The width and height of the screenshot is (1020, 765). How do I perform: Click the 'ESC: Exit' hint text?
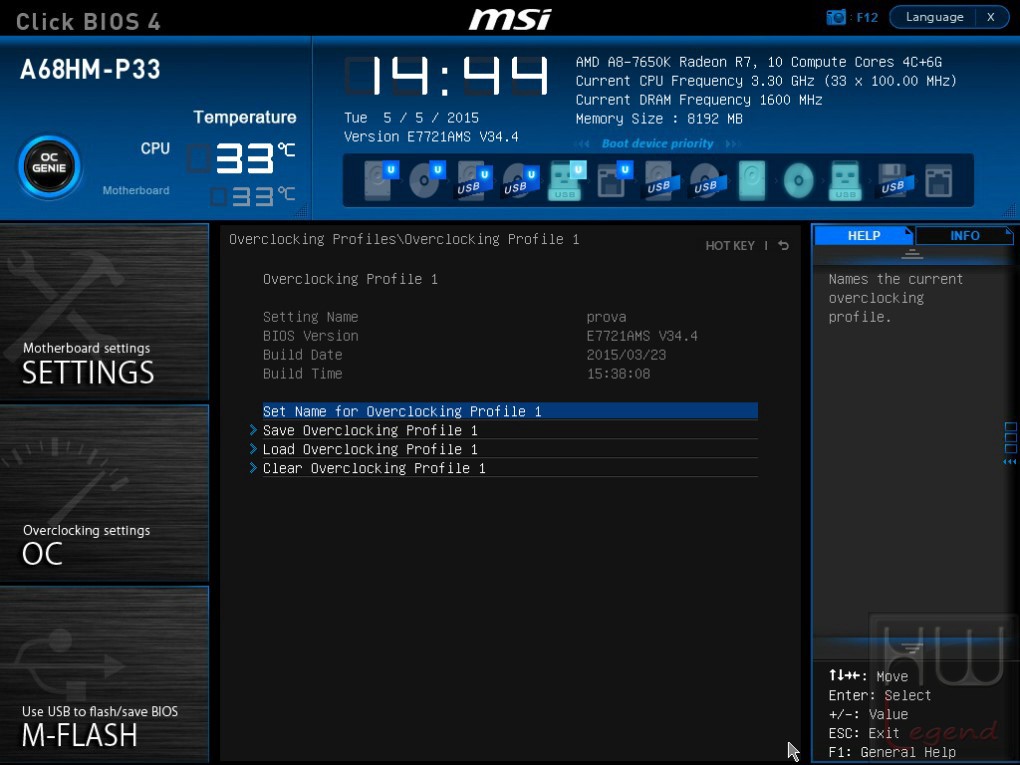864,733
